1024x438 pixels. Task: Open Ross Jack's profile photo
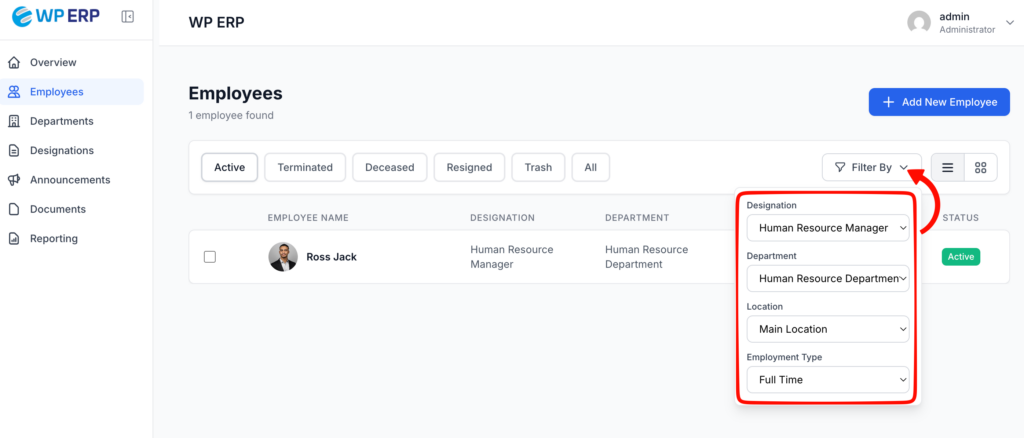pos(283,257)
